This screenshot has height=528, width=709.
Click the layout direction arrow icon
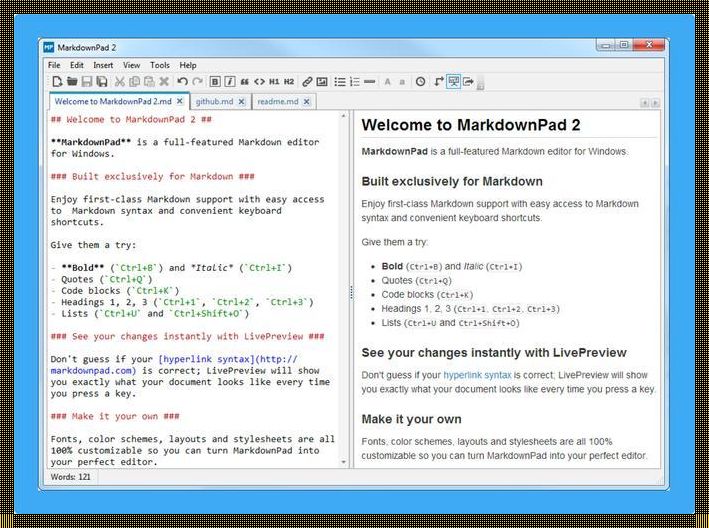click(439, 82)
